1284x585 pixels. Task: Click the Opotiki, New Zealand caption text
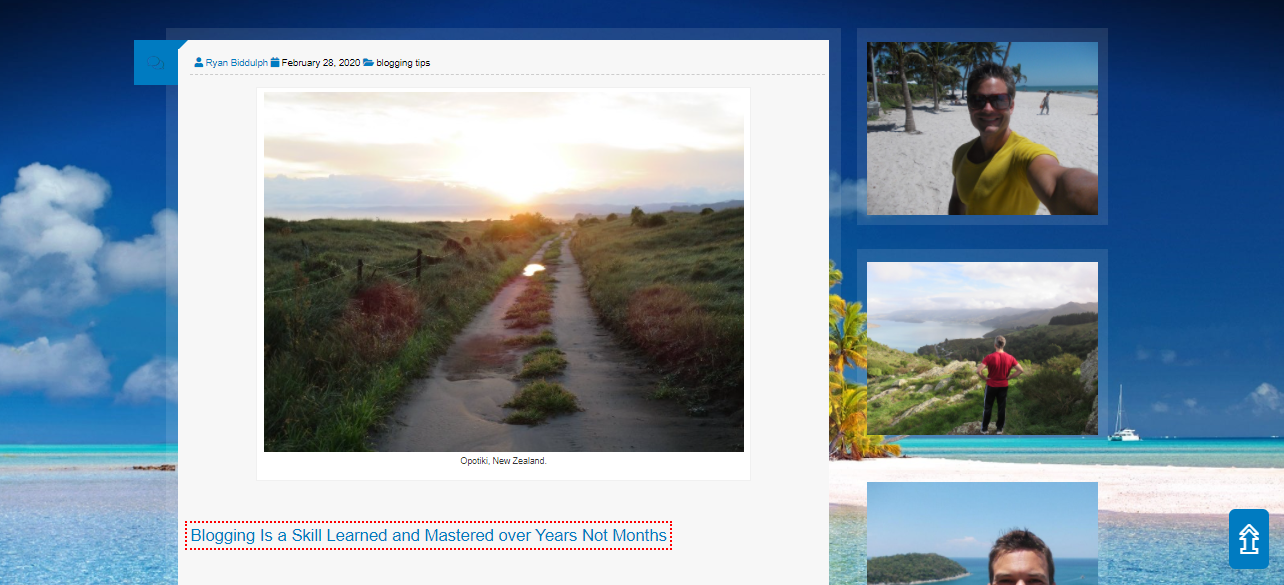tap(503, 461)
